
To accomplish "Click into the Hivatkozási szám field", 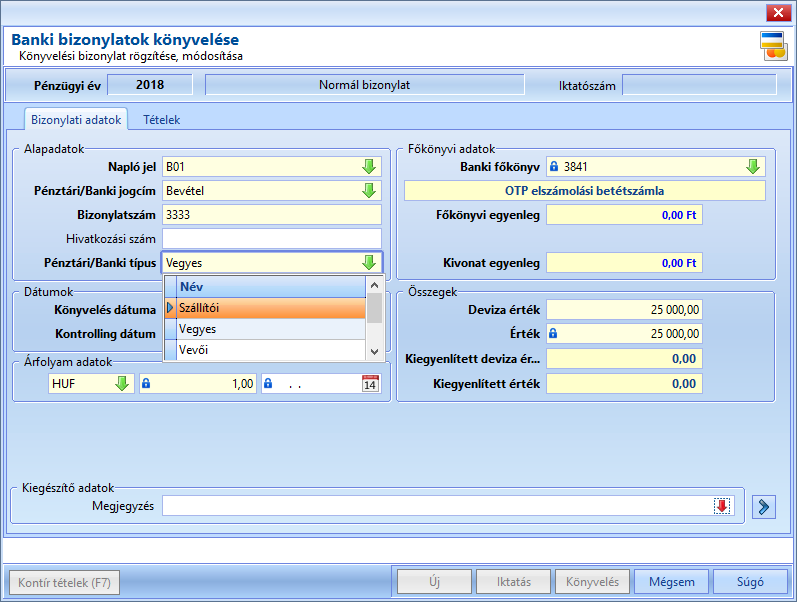I will 272,238.
